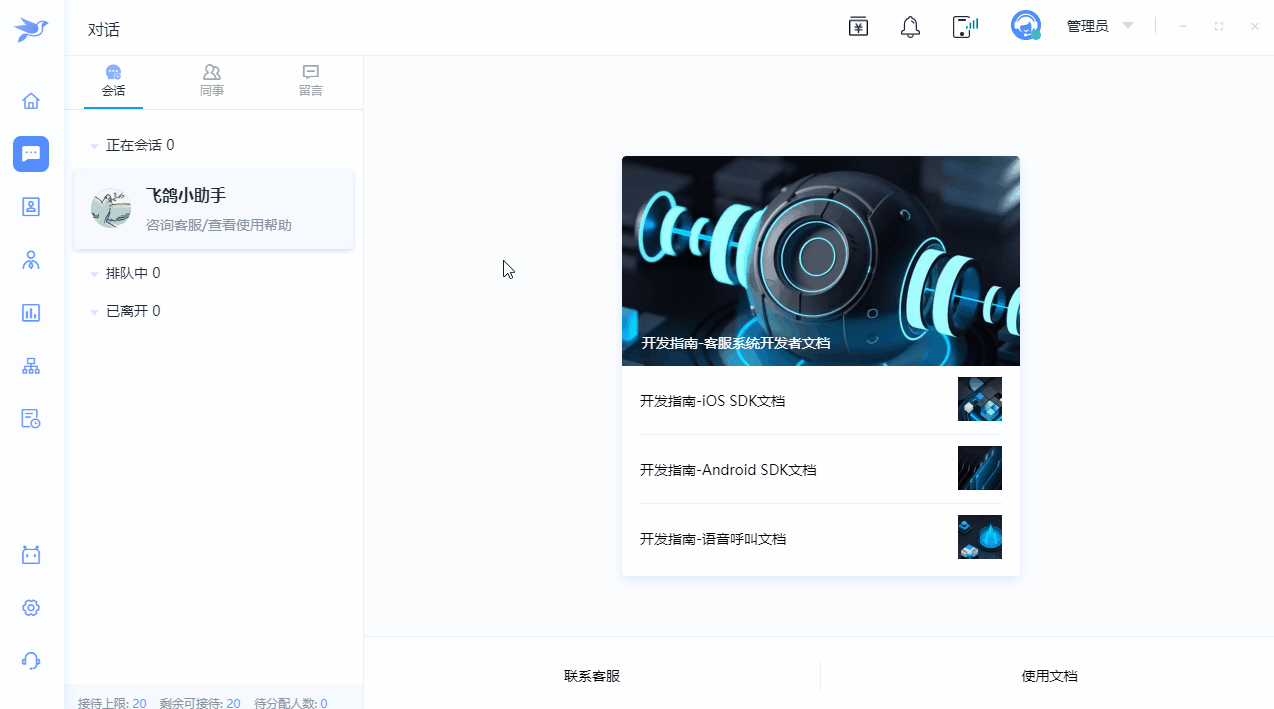Open the 飞鸽小助手 conversation

click(213, 209)
